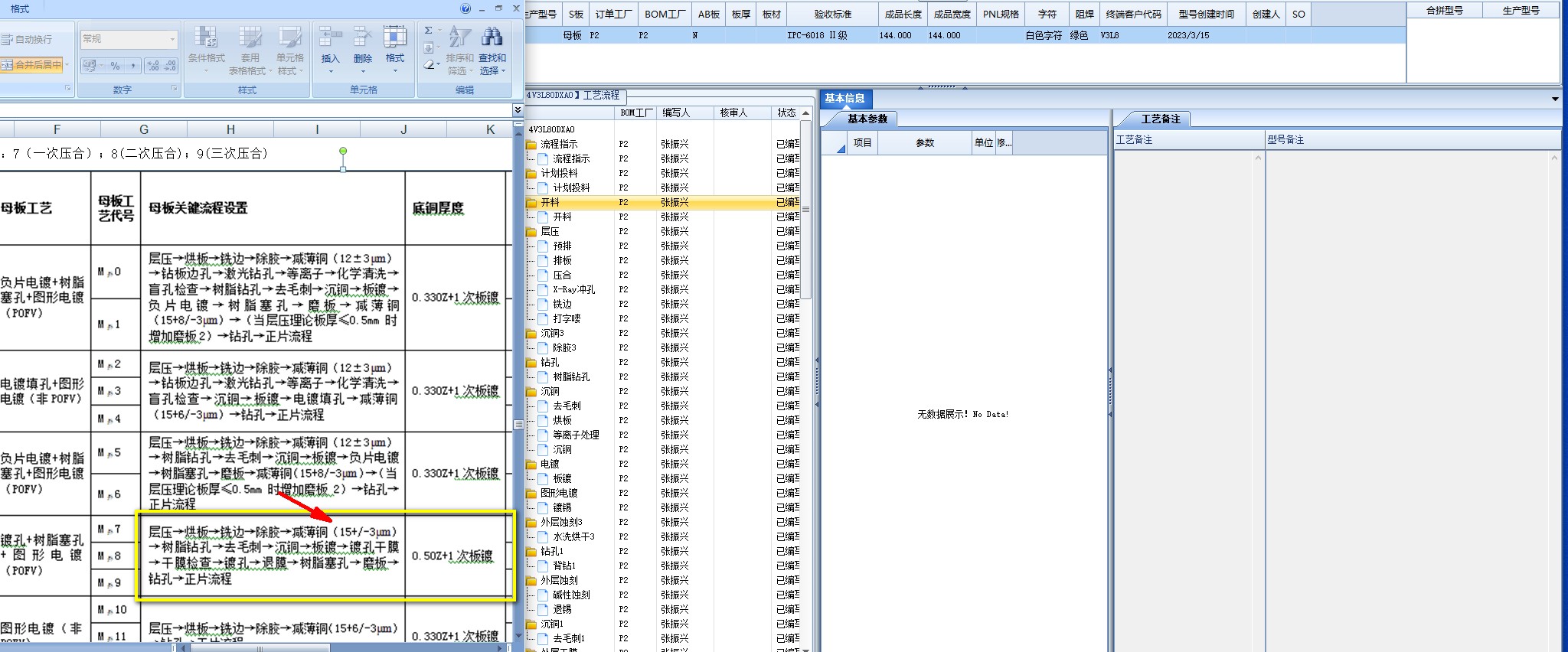Open Cell Styles (单元格样式) icon
This screenshot has height=652, width=1568.
coord(289,51)
